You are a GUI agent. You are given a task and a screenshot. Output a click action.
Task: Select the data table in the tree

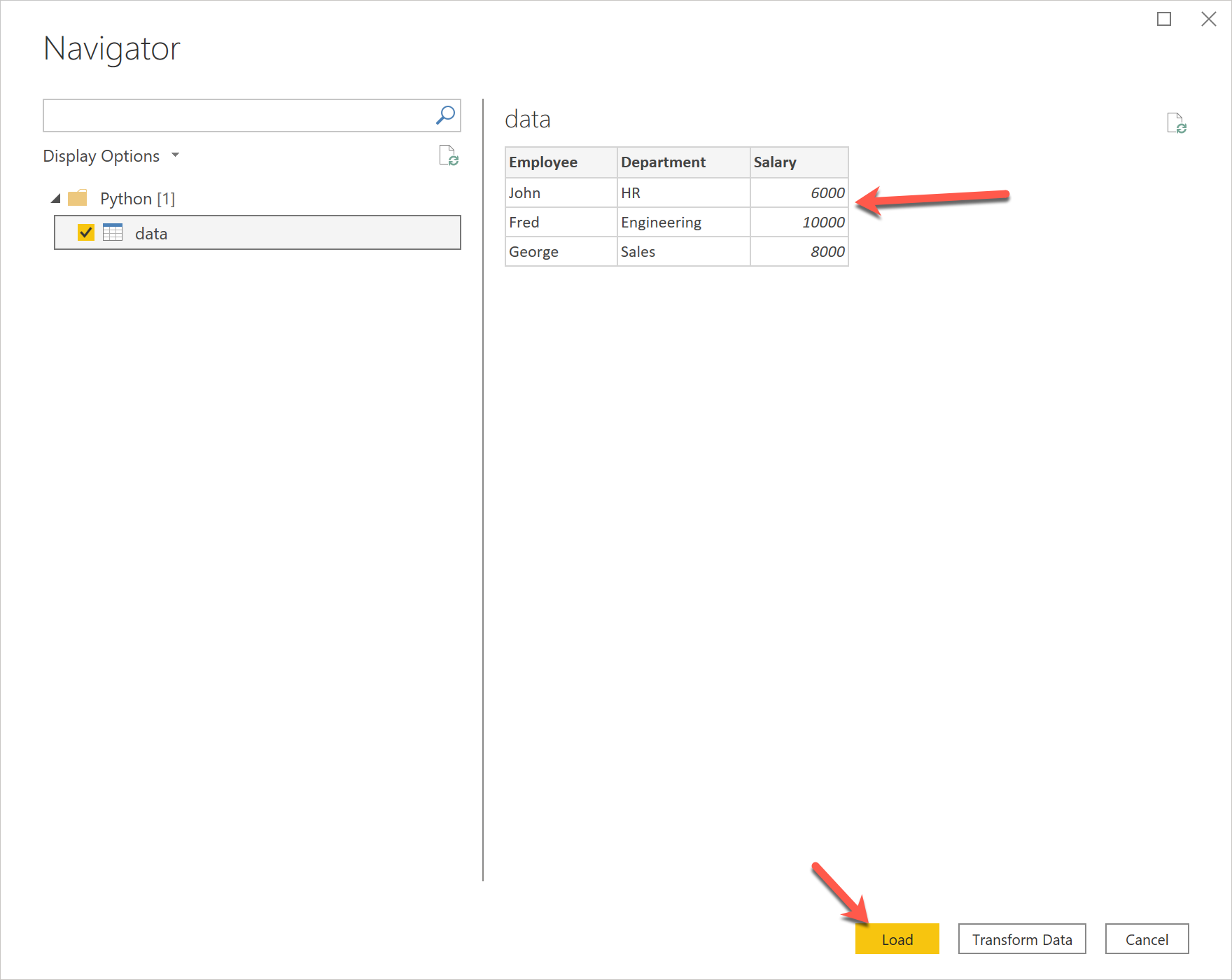point(150,232)
